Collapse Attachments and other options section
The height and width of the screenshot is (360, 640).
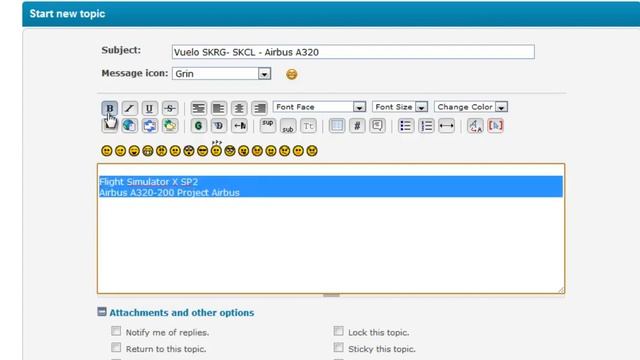102,312
